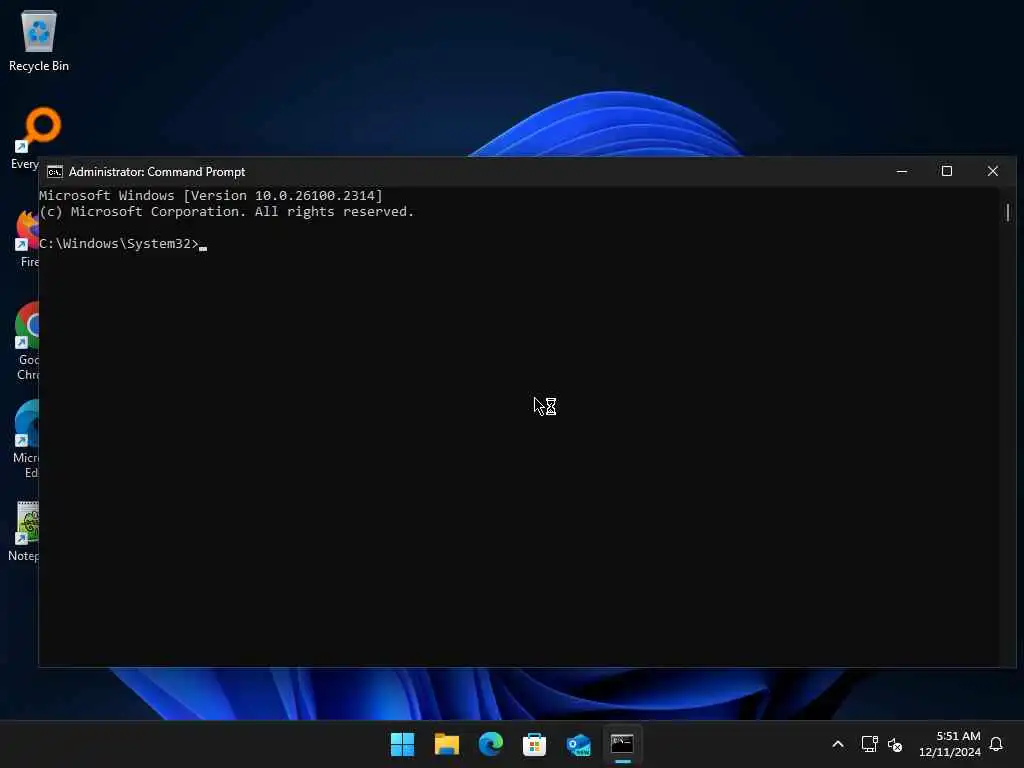This screenshot has height=768, width=1024.
Task: Open Command Prompt system menu icon
Action: 55,172
